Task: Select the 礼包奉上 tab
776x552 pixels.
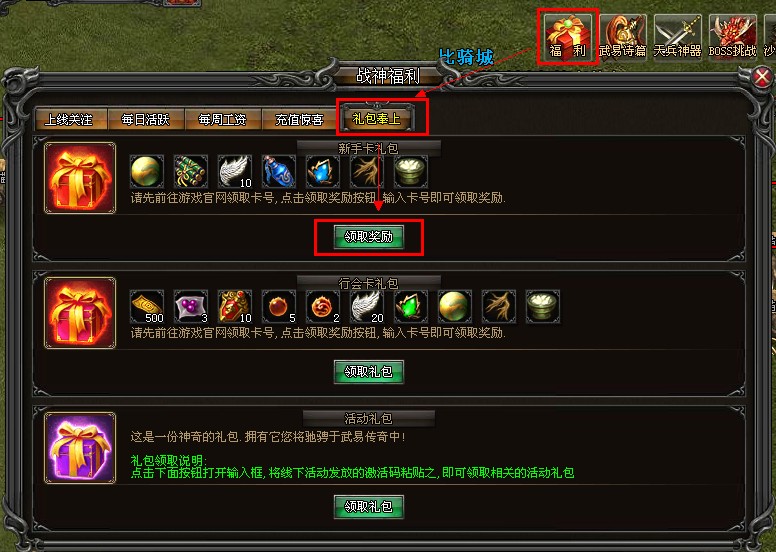Action: (376, 118)
